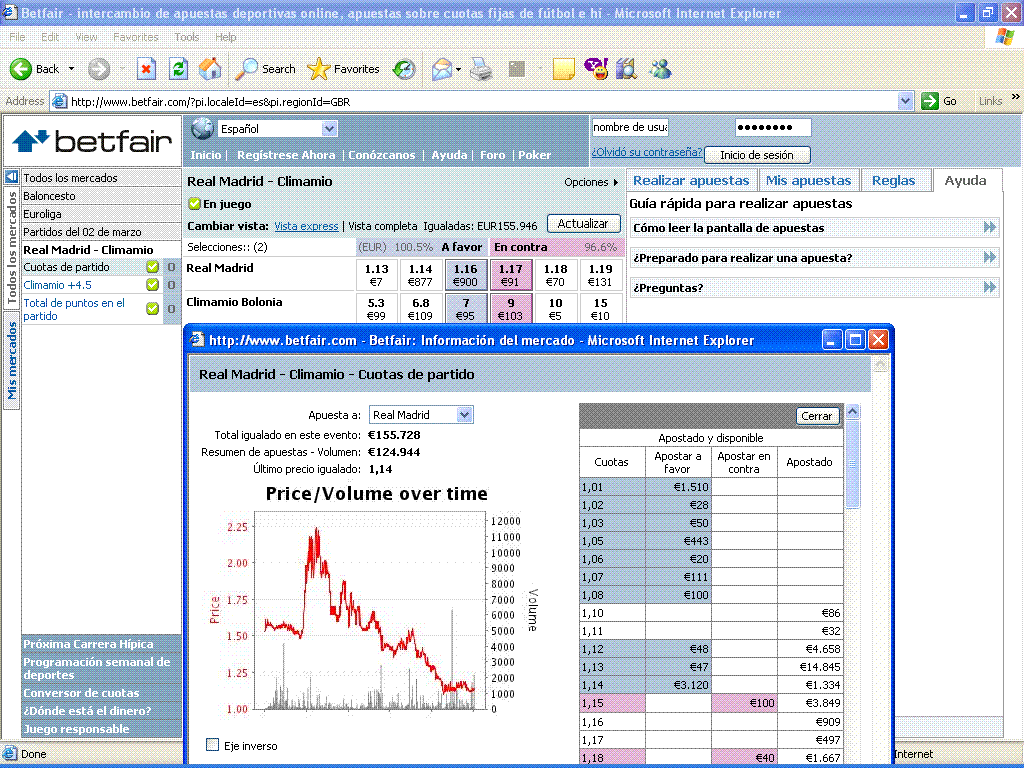Open the Poker nav link
The image size is (1024, 768).
click(x=534, y=155)
